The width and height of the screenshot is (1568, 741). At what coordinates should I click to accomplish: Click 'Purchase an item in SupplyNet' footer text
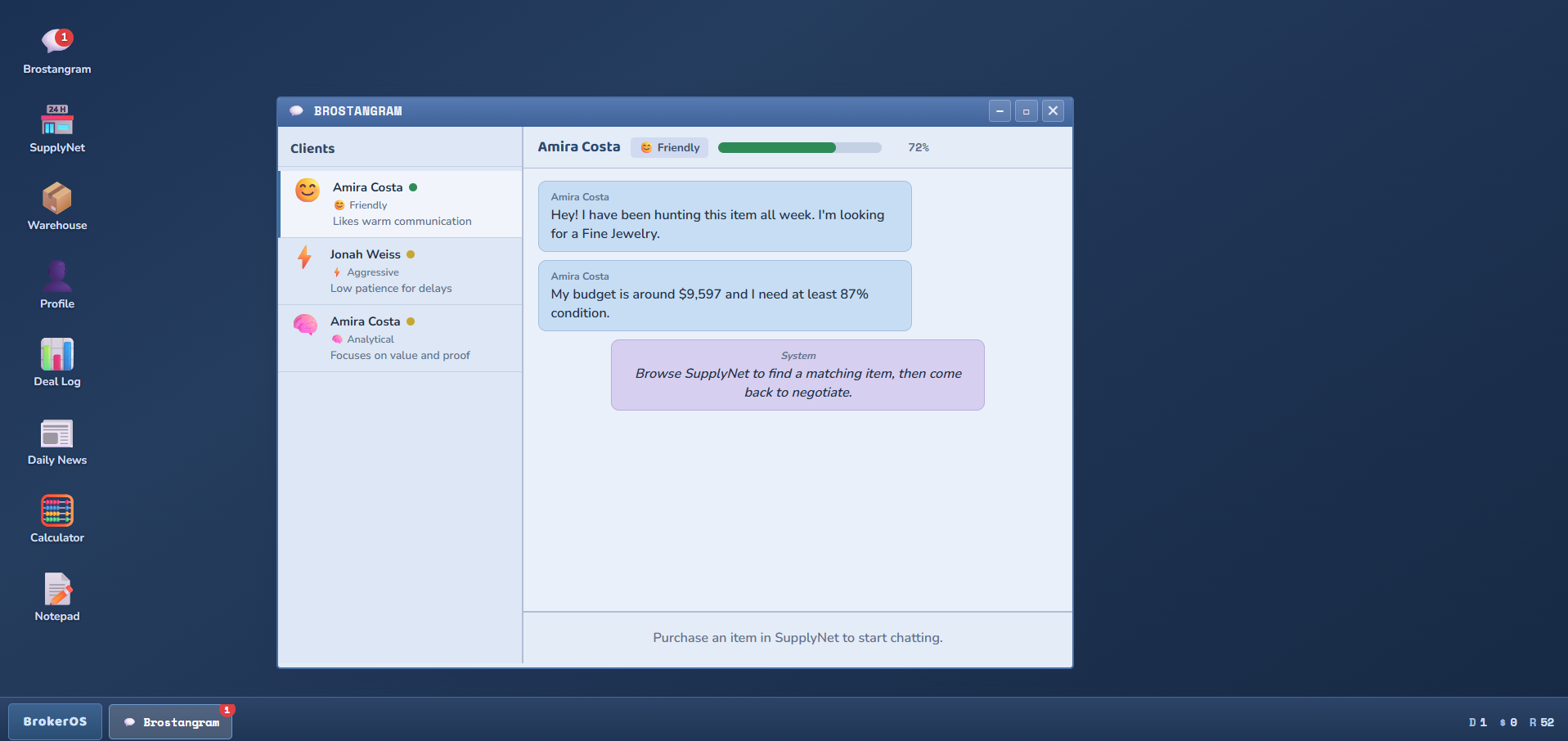(797, 638)
